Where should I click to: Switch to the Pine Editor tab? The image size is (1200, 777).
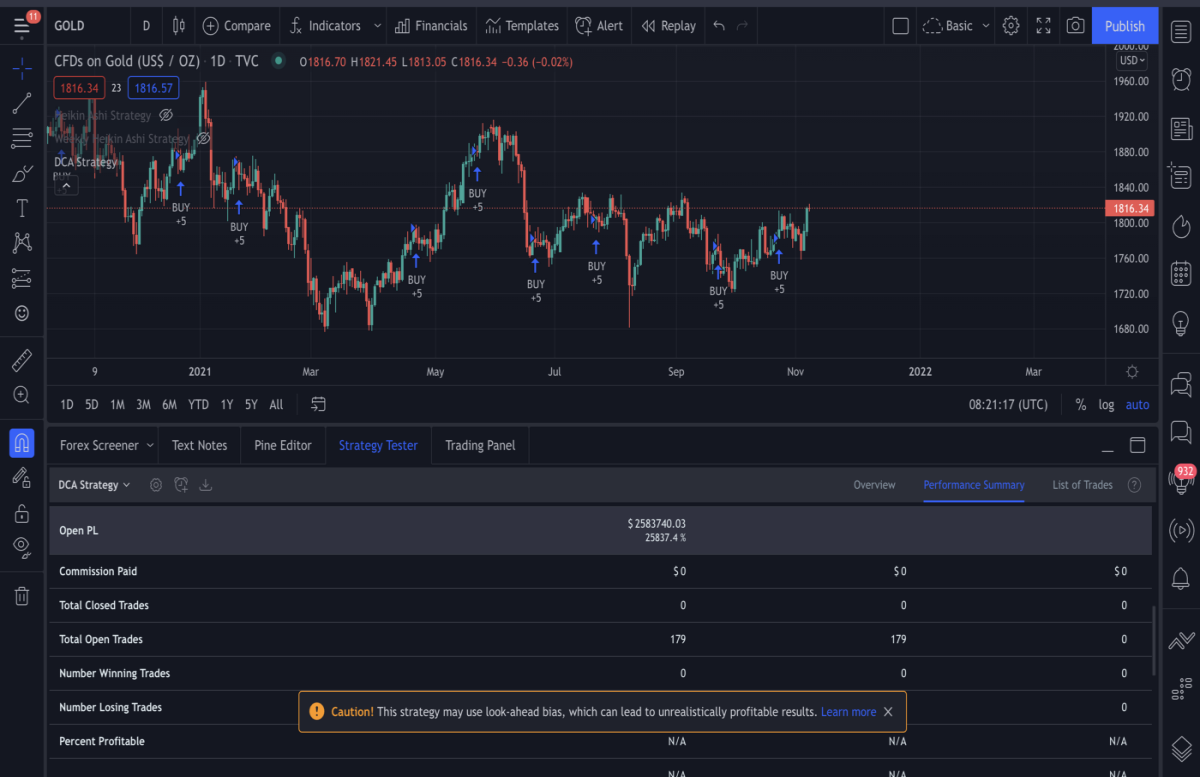click(x=283, y=445)
